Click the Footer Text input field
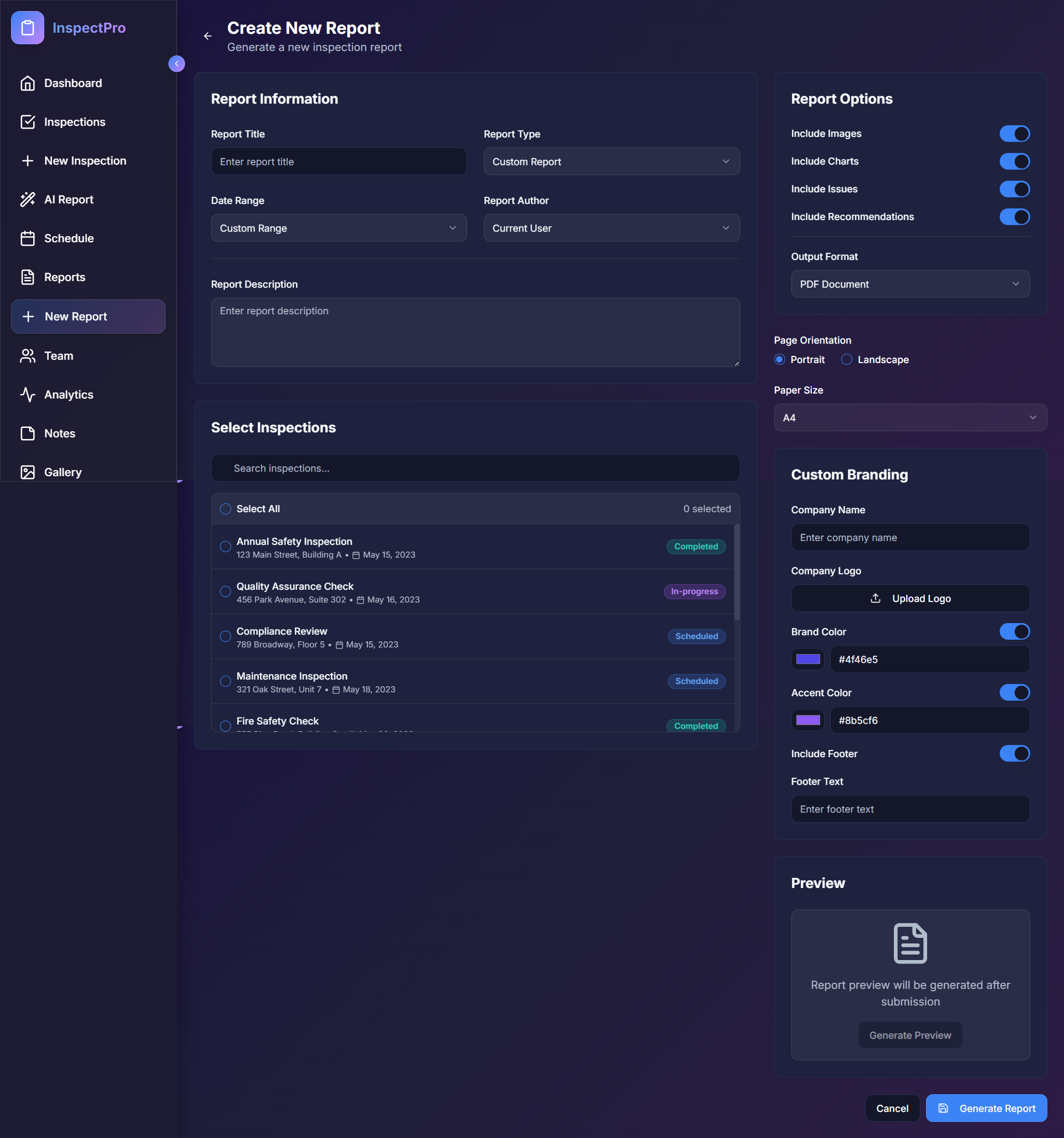 (910, 809)
